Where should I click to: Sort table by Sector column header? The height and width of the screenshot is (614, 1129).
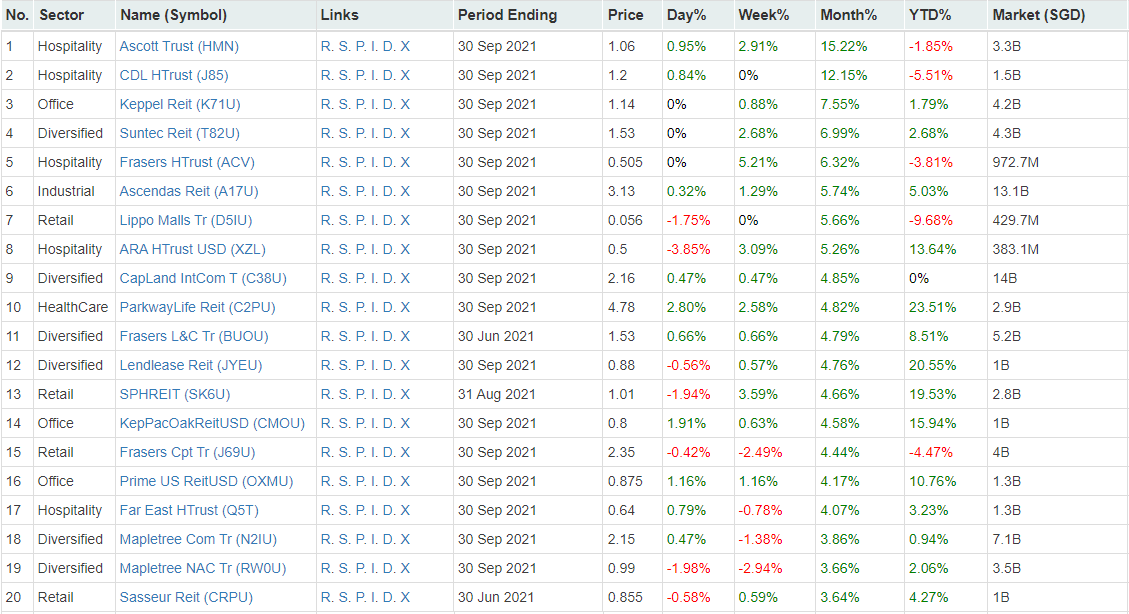tap(61, 15)
